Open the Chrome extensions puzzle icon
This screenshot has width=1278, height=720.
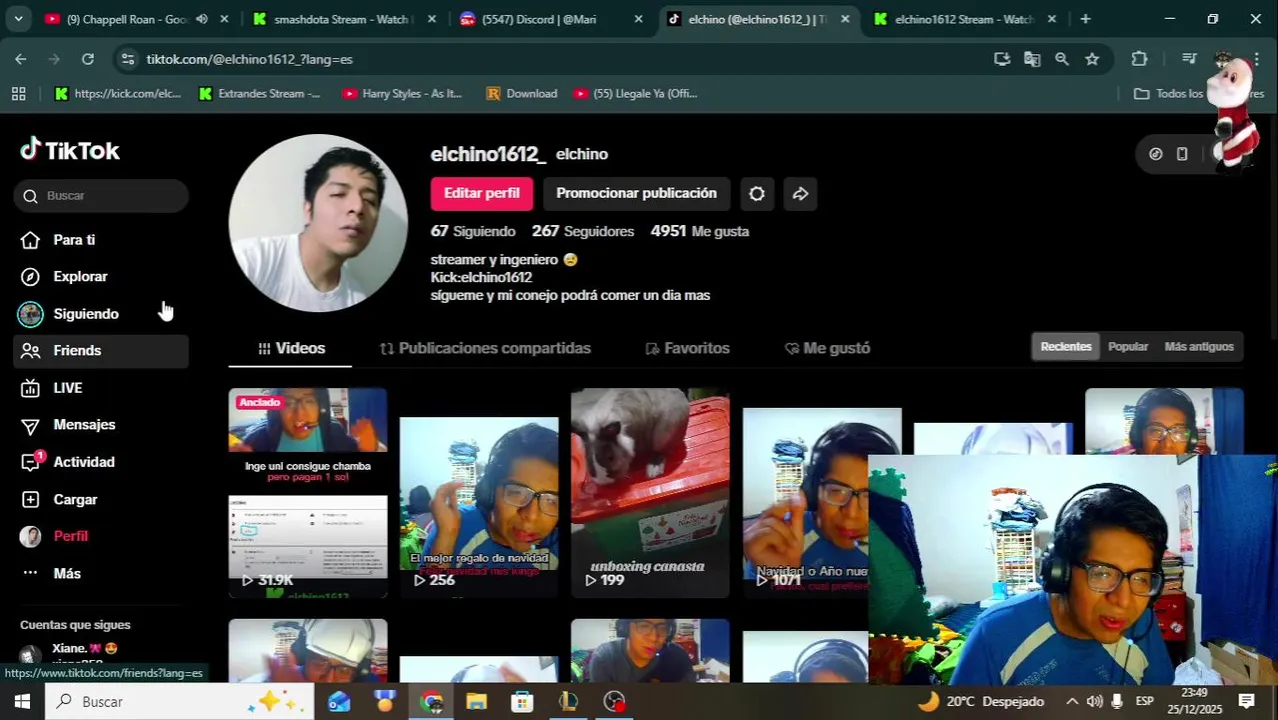tap(1139, 59)
